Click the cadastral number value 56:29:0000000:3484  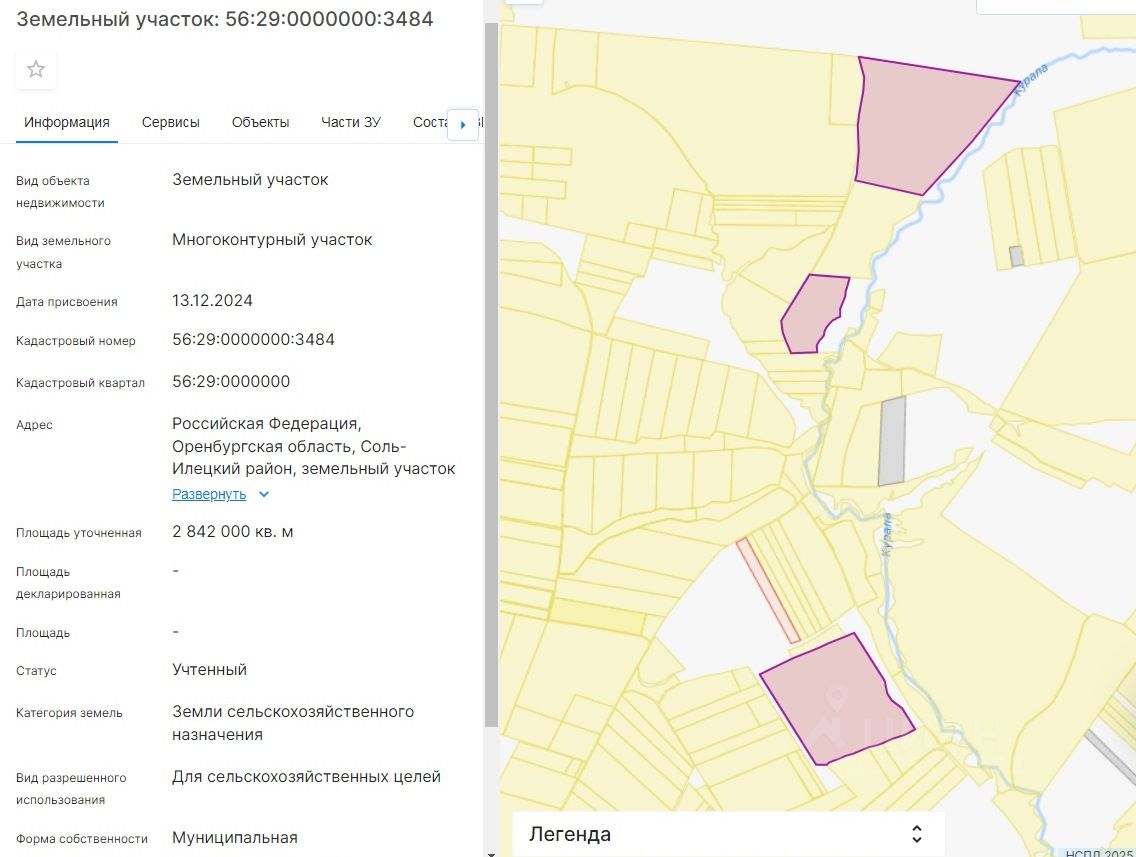click(x=254, y=339)
